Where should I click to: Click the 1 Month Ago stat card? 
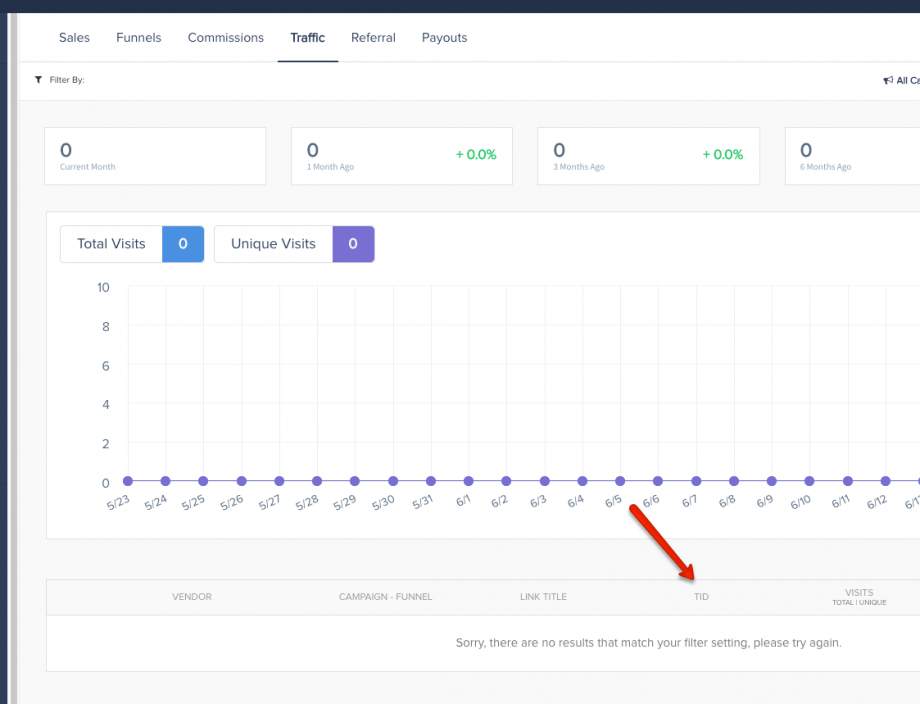401,156
